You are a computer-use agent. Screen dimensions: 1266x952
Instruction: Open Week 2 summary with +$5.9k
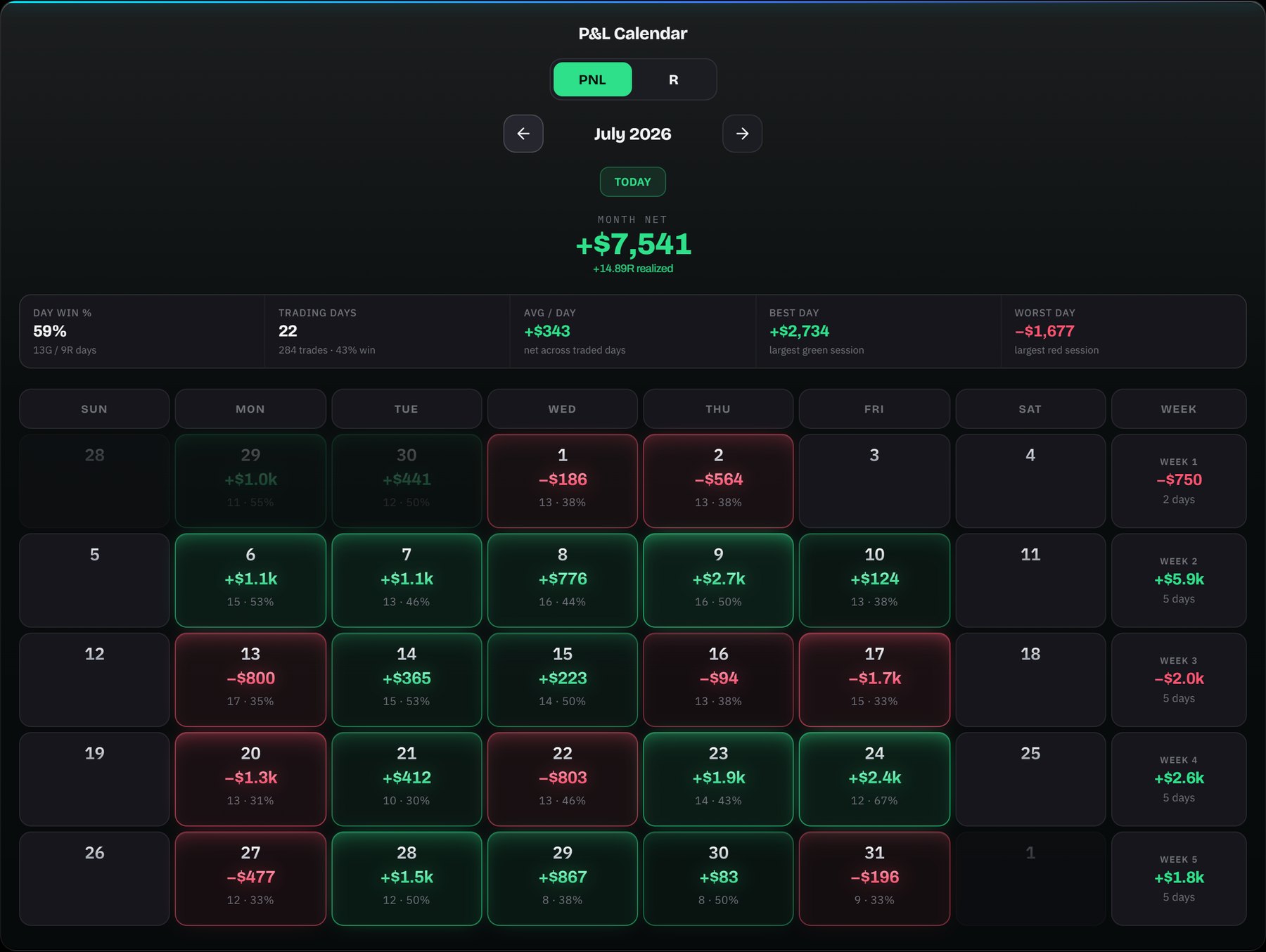pos(1179,580)
